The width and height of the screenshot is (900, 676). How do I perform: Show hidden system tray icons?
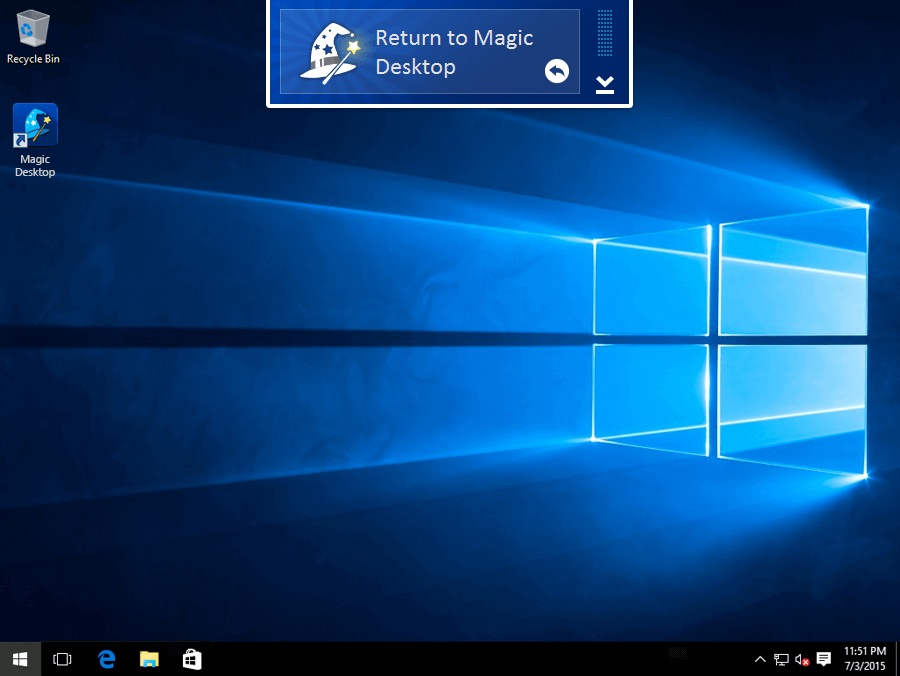tap(760, 659)
